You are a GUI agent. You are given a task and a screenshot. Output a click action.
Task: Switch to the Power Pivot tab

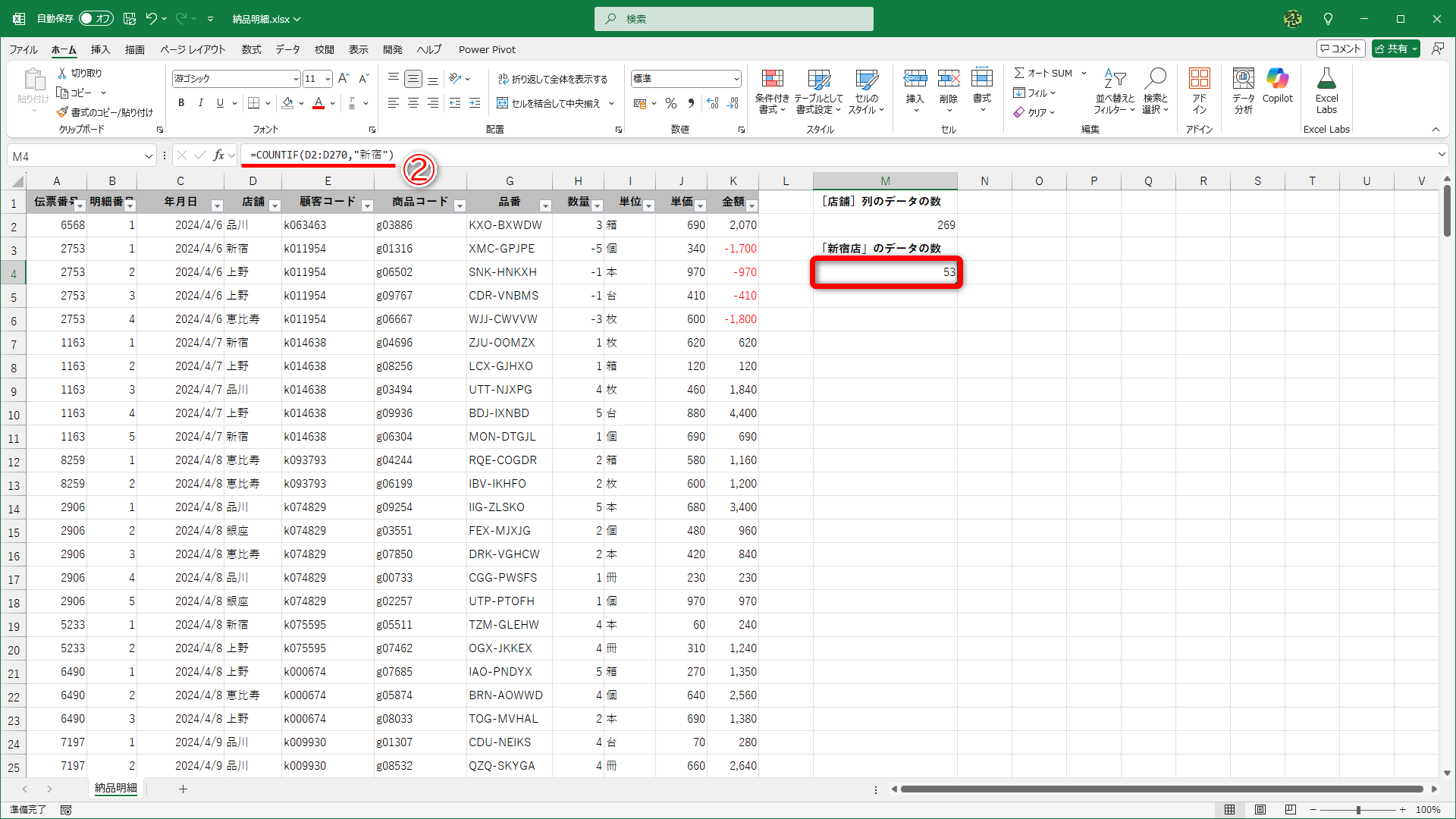tap(487, 49)
